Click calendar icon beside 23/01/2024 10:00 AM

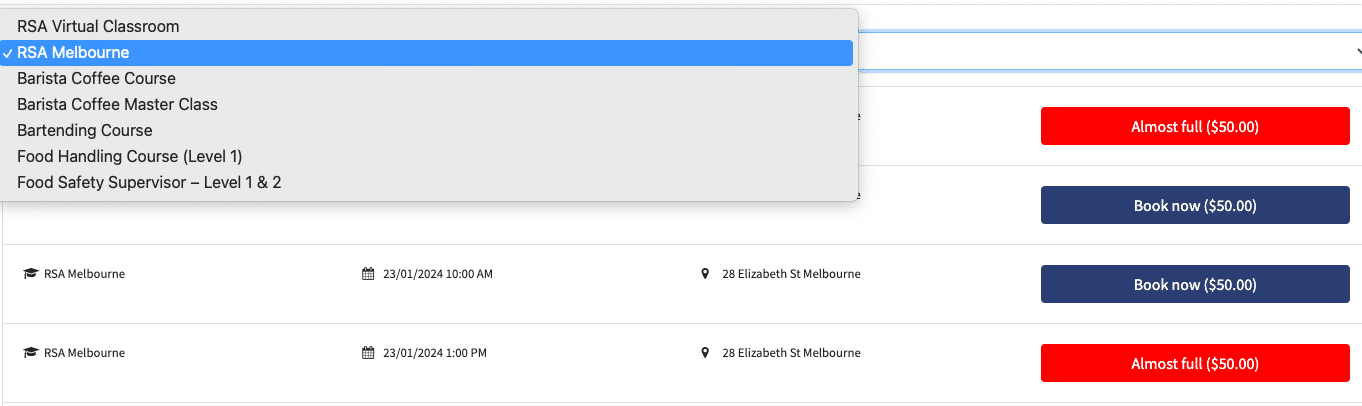[x=367, y=274]
